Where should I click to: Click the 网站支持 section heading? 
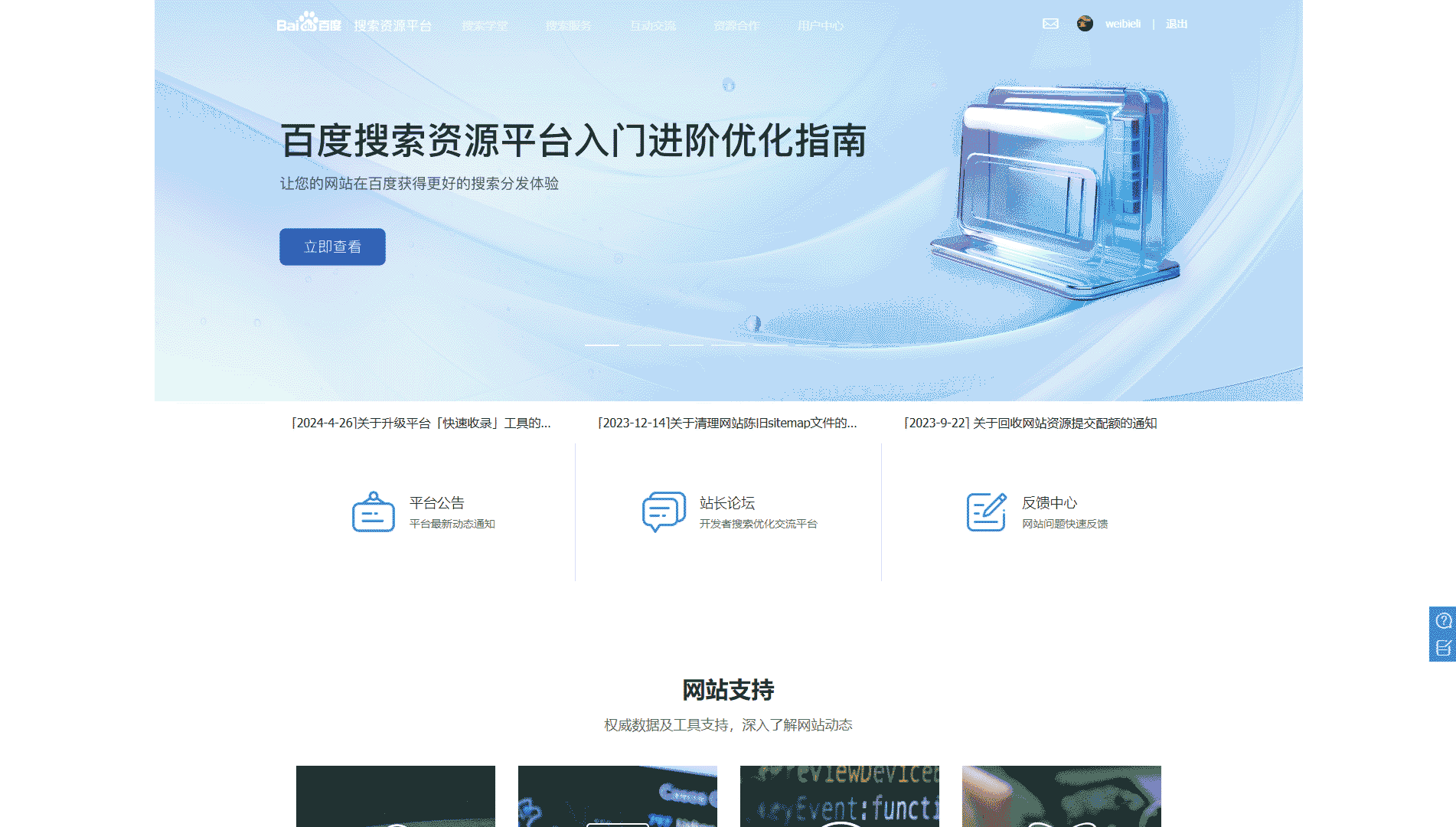[x=728, y=690]
